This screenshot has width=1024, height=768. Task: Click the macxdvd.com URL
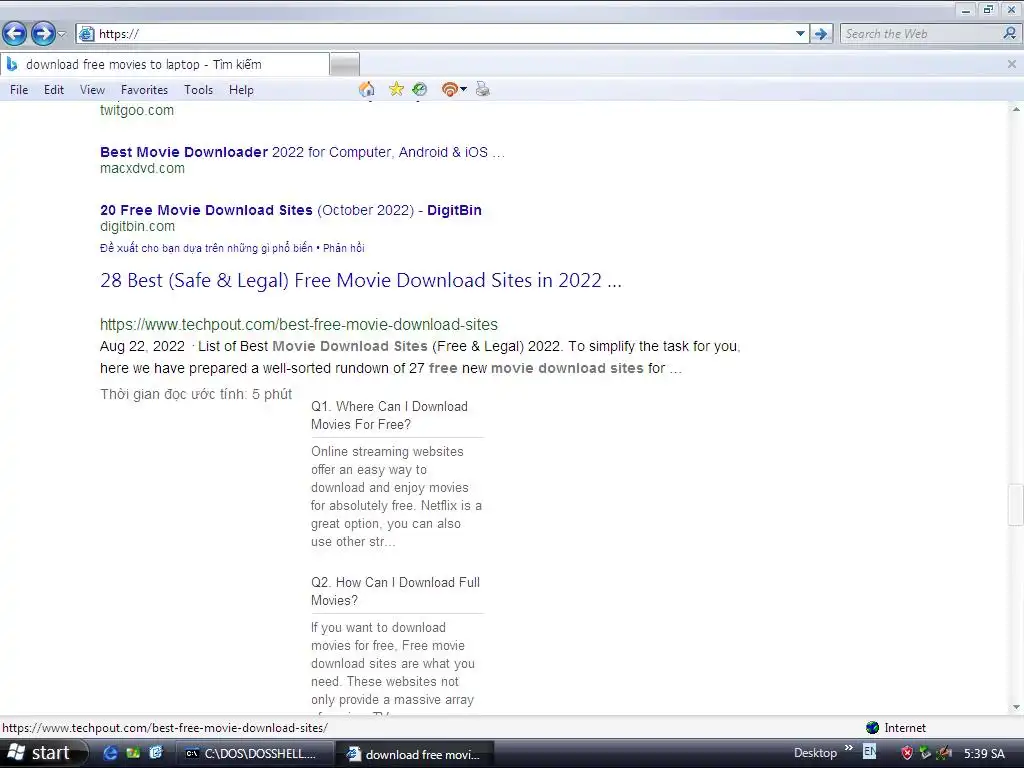[x=142, y=168]
